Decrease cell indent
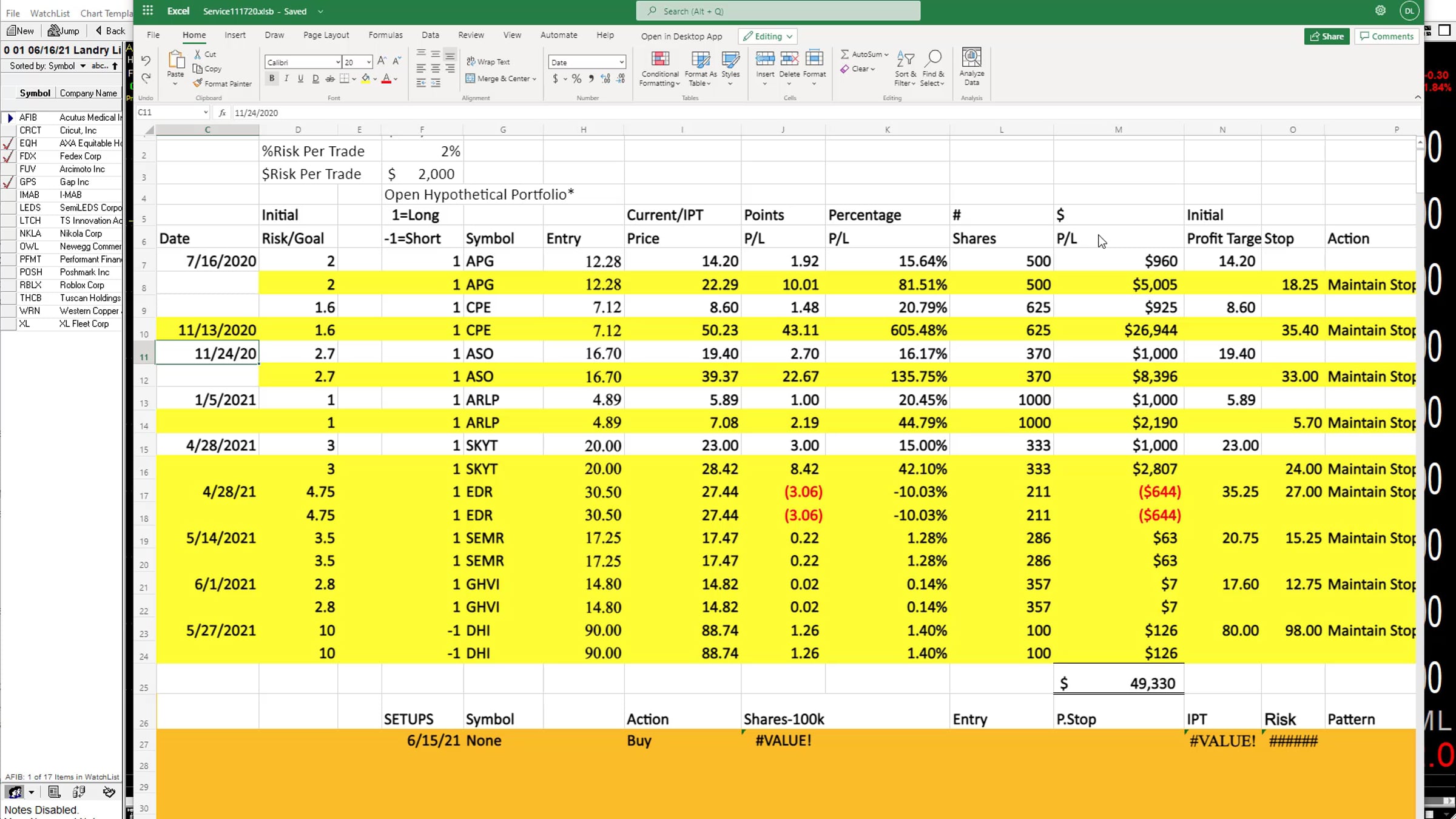Viewport: 1456px width, 819px height. 421,83
